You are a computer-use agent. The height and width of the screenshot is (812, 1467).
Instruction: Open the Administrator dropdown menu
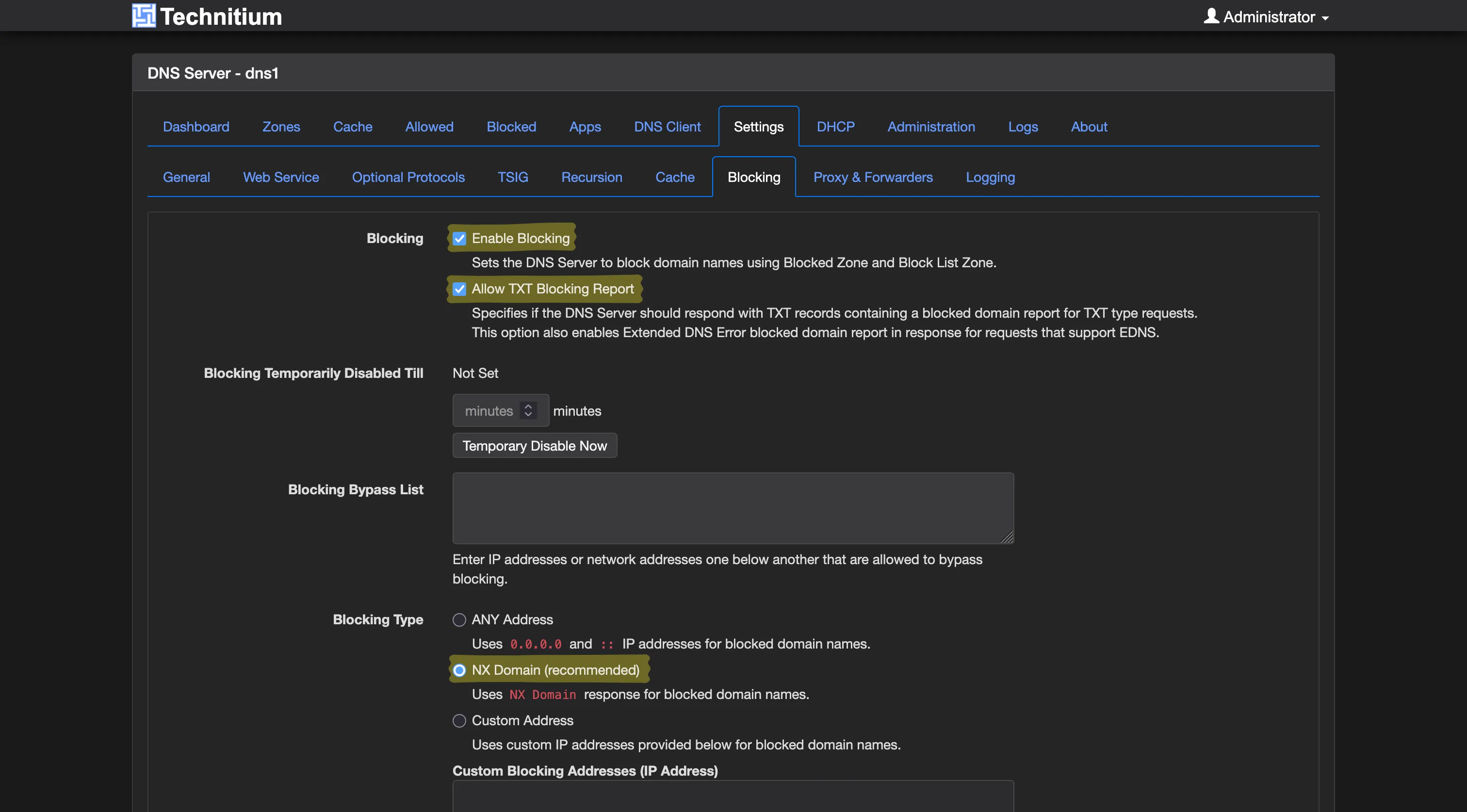click(1267, 16)
